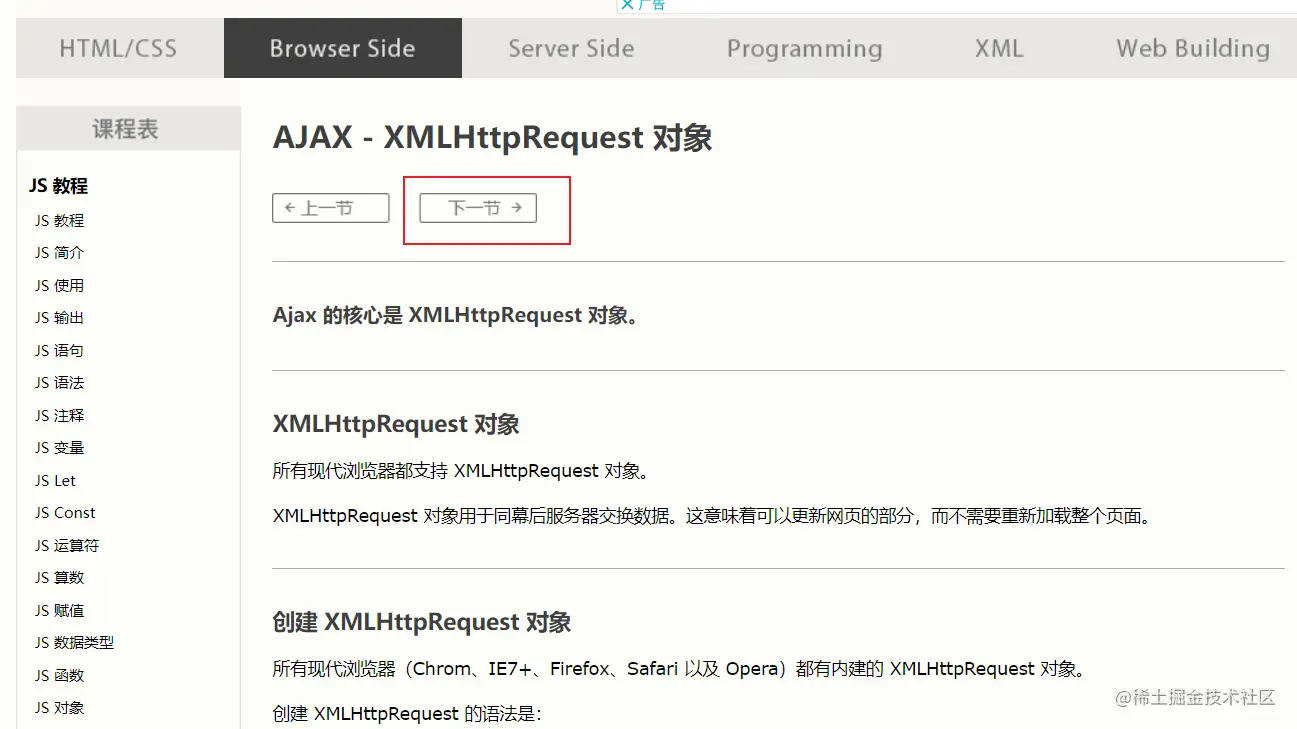
Task: Open the JS 算数 link
Action: pyautogui.click(x=59, y=578)
